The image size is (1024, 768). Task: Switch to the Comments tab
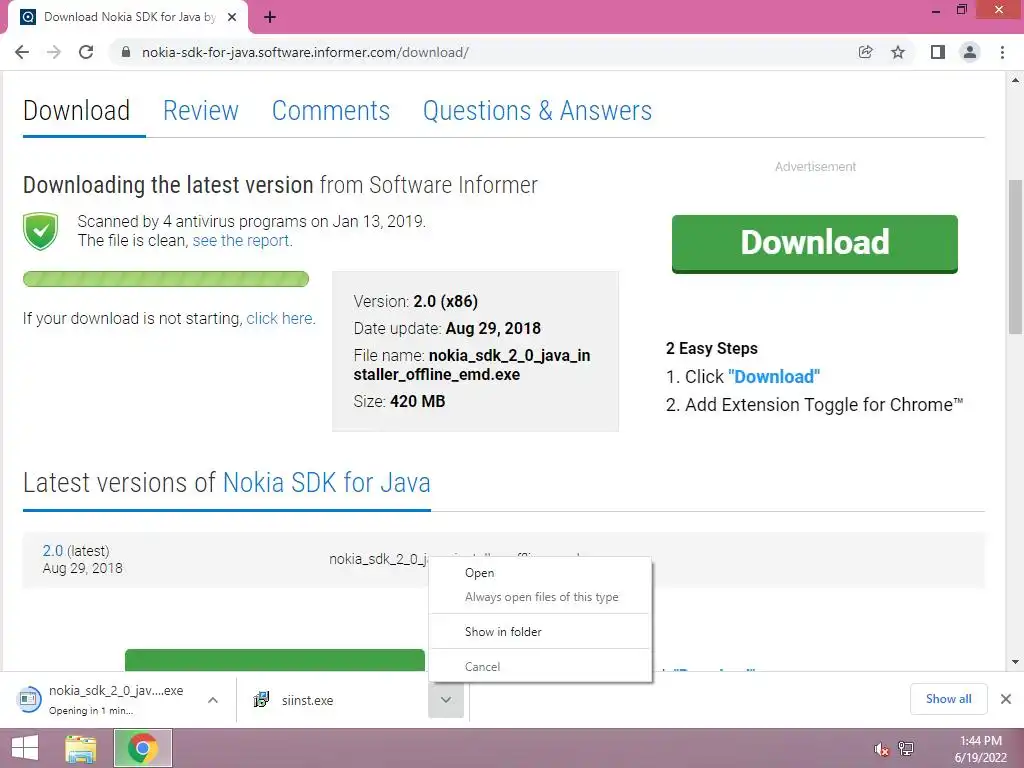point(330,110)
